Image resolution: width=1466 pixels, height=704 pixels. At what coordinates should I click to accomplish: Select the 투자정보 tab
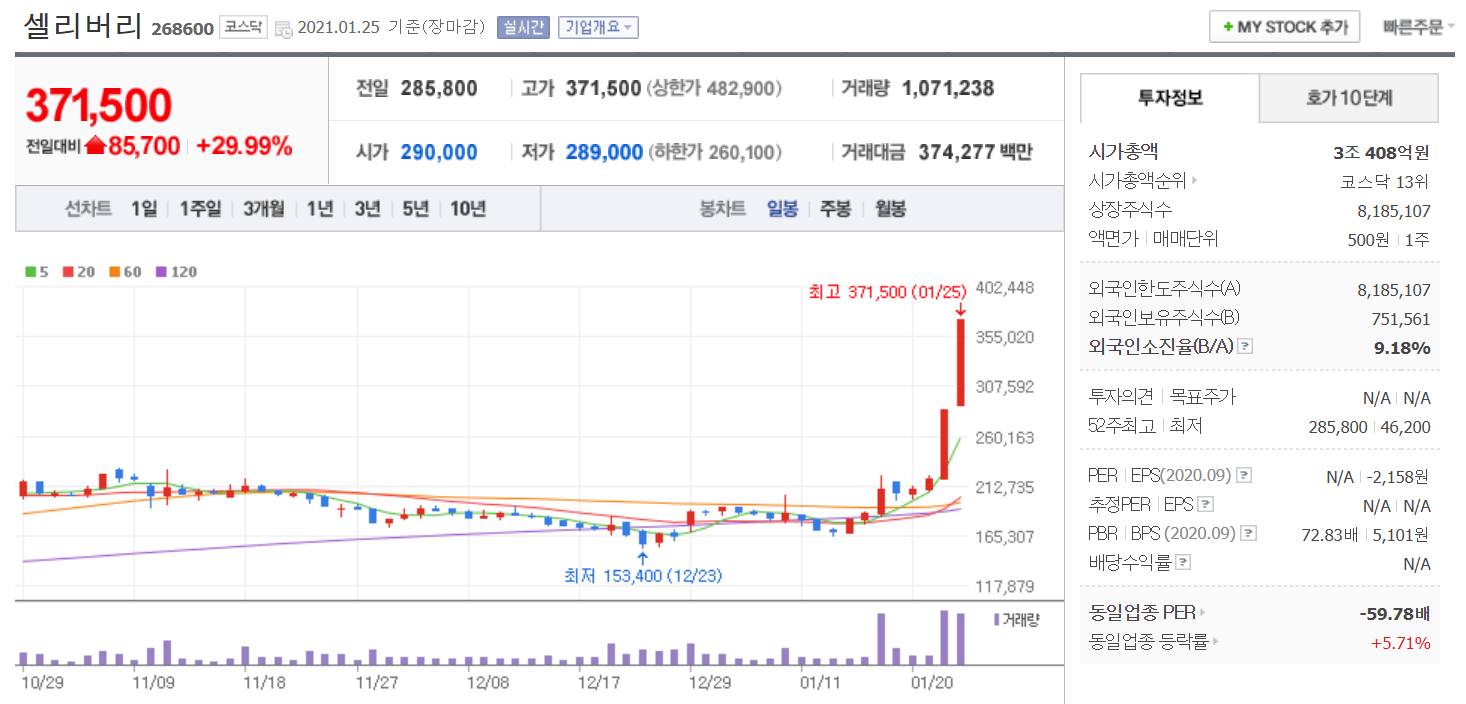point(1170,98)
